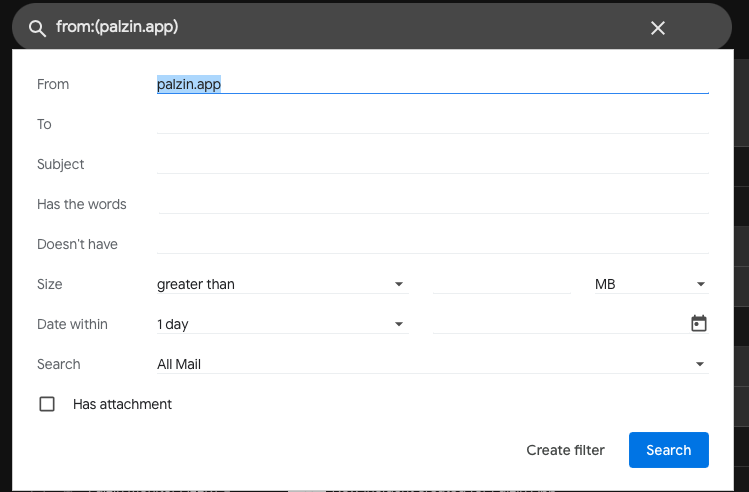Viewport: 749px width, 492px height.
Task: Open the date picker calendar icon
Action: [699, 323]
